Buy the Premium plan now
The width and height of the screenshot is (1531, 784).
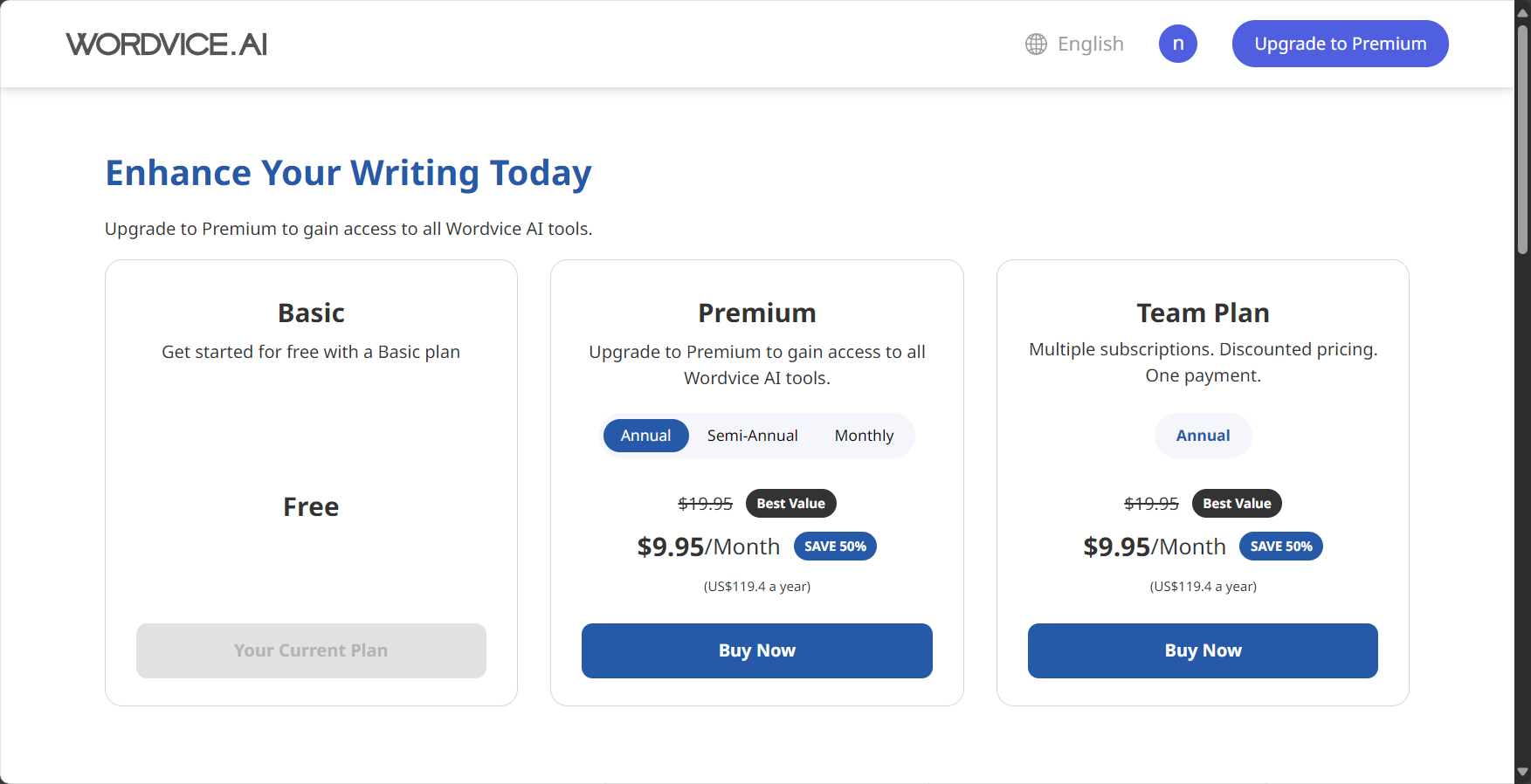click(756, 650)
